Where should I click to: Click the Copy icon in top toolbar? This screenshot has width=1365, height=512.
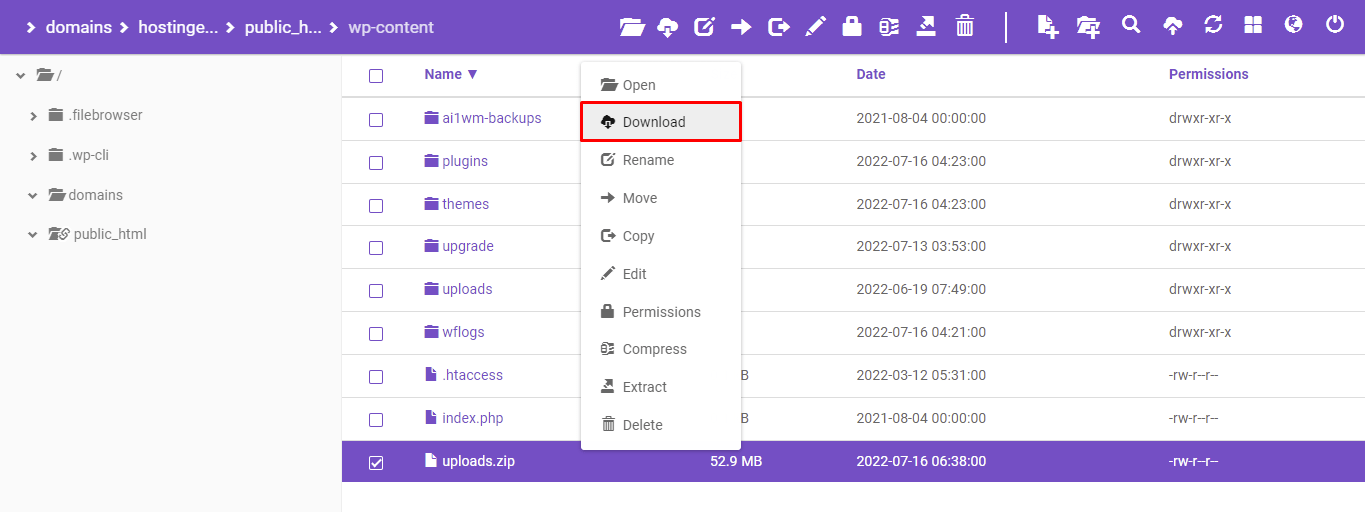(779, 27)
